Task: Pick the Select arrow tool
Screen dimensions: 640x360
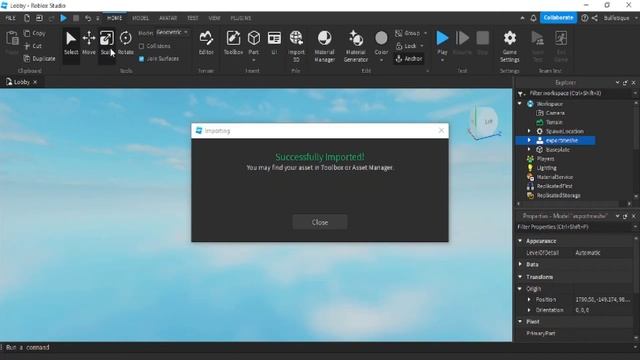Action: pyautogui.click(x=71, y=43)
